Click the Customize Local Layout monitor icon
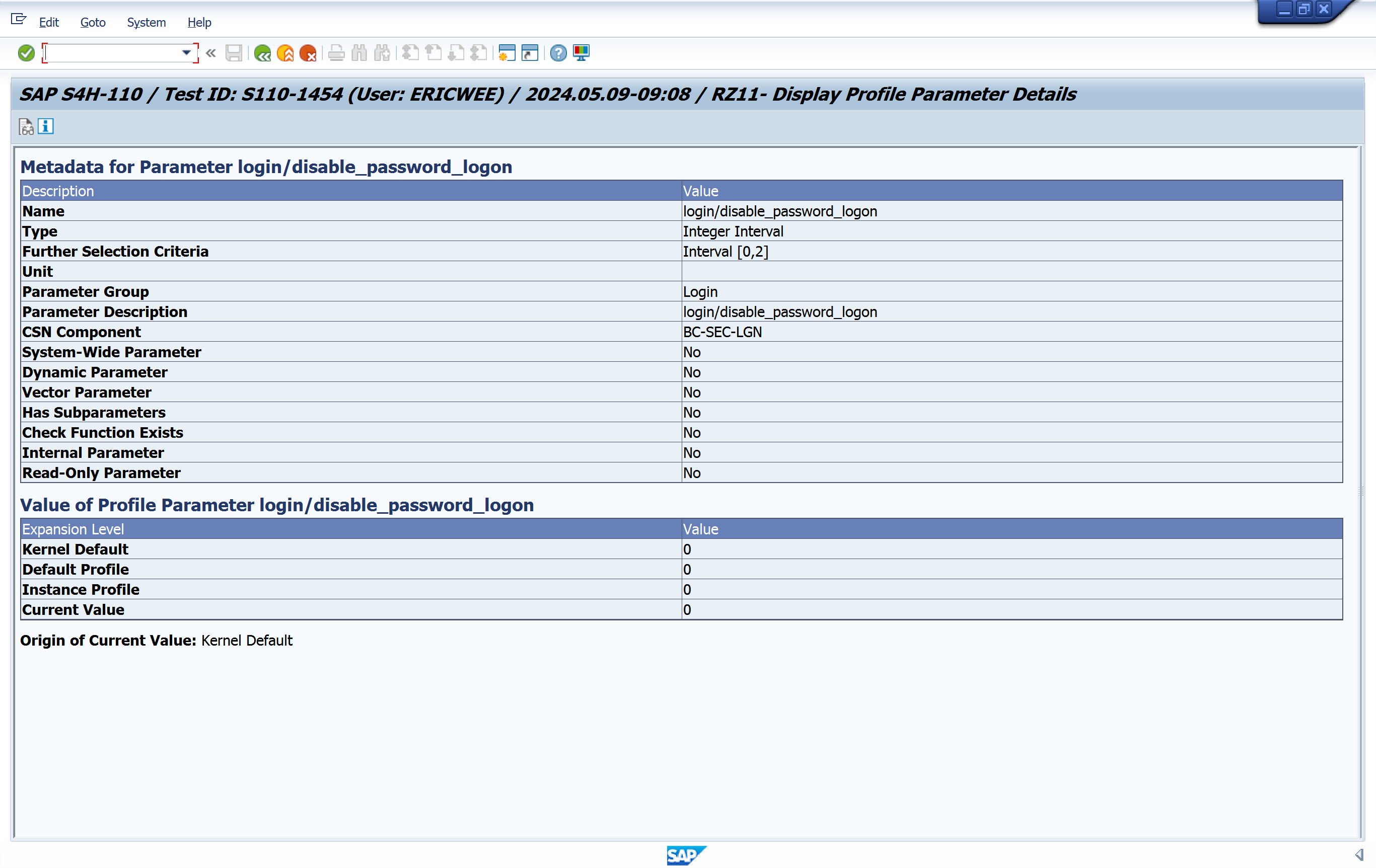The height and width of the screenshot is (868, 1376). (x=581, y=53)
